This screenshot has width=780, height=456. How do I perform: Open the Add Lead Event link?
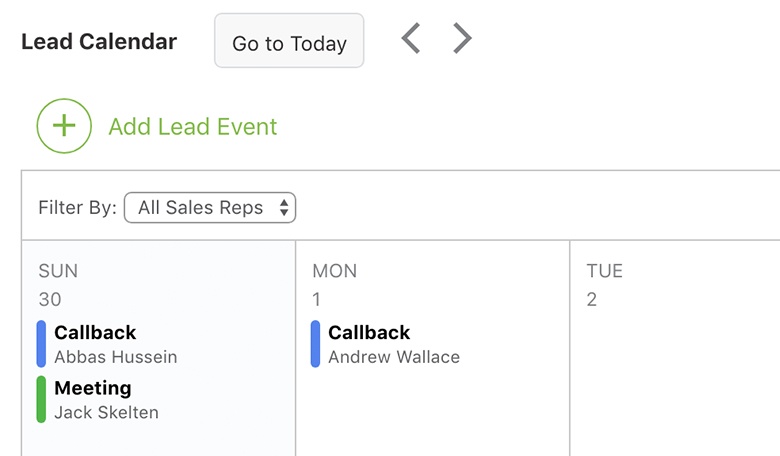click(x=193, y=127)
